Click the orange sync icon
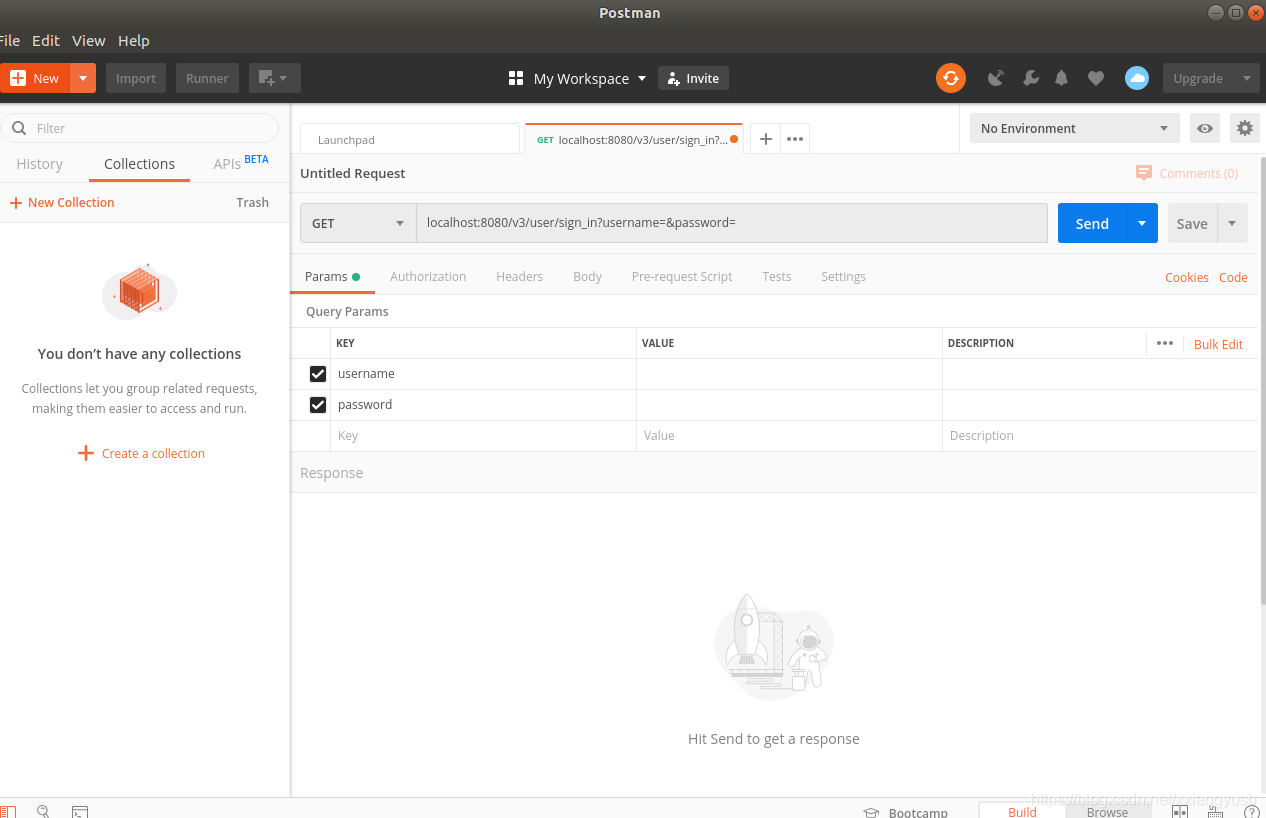The width and height of the screenshot is (1266, 818). click(951, 78)
